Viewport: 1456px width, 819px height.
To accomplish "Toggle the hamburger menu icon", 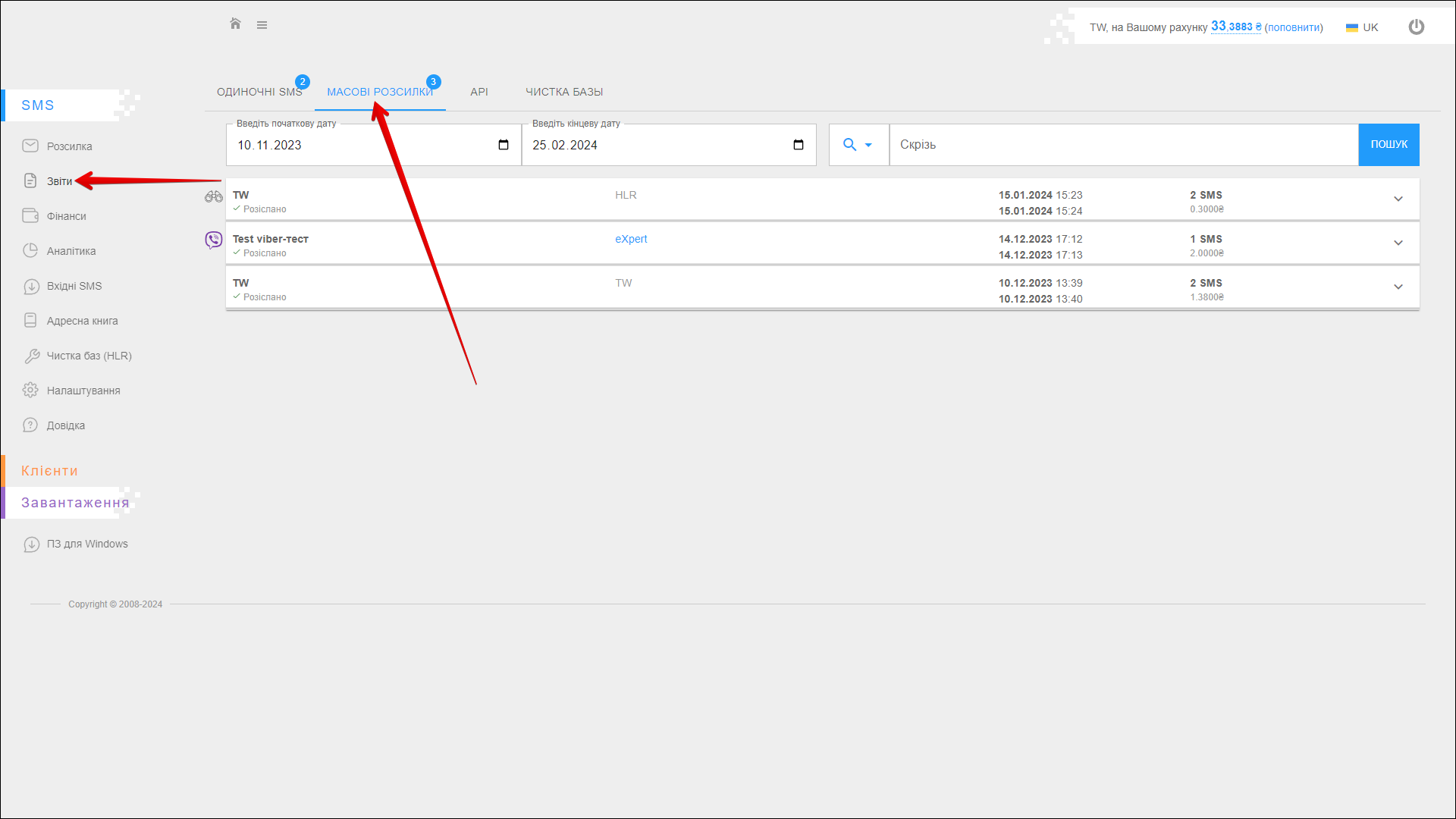I will 262,25.
